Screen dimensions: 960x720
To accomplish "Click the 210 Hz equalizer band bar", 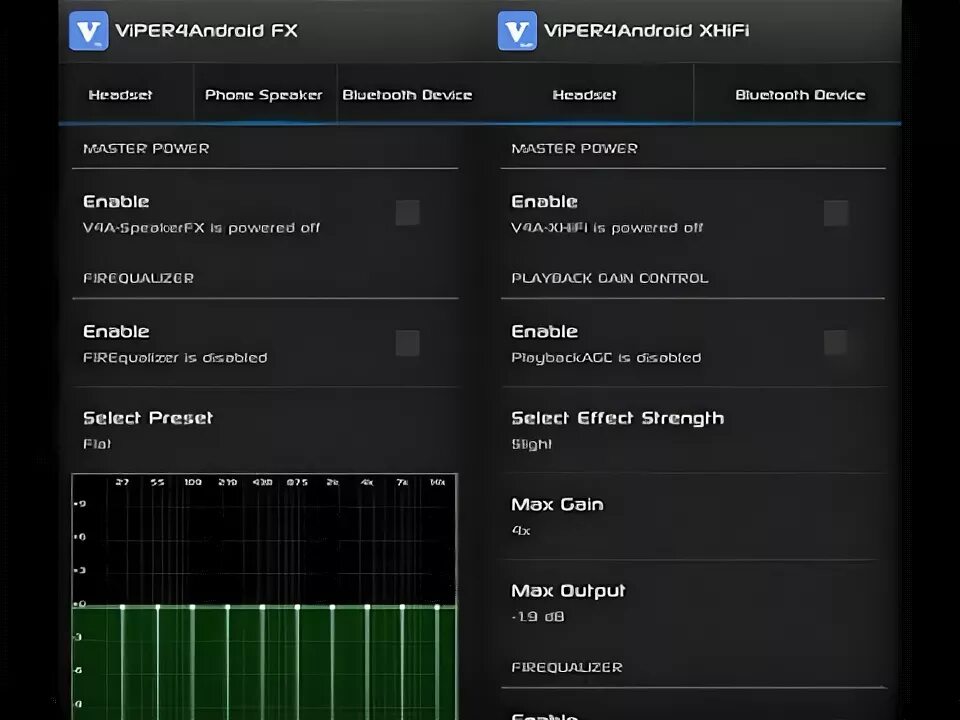I will pyautogui.click(x=228, y=661).
